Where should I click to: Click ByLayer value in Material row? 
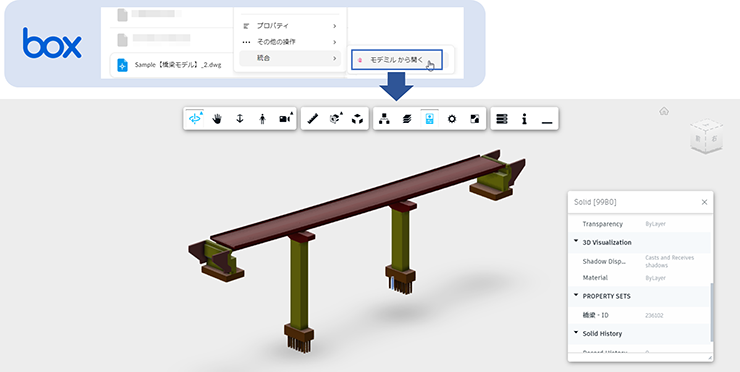coord(655,278)
